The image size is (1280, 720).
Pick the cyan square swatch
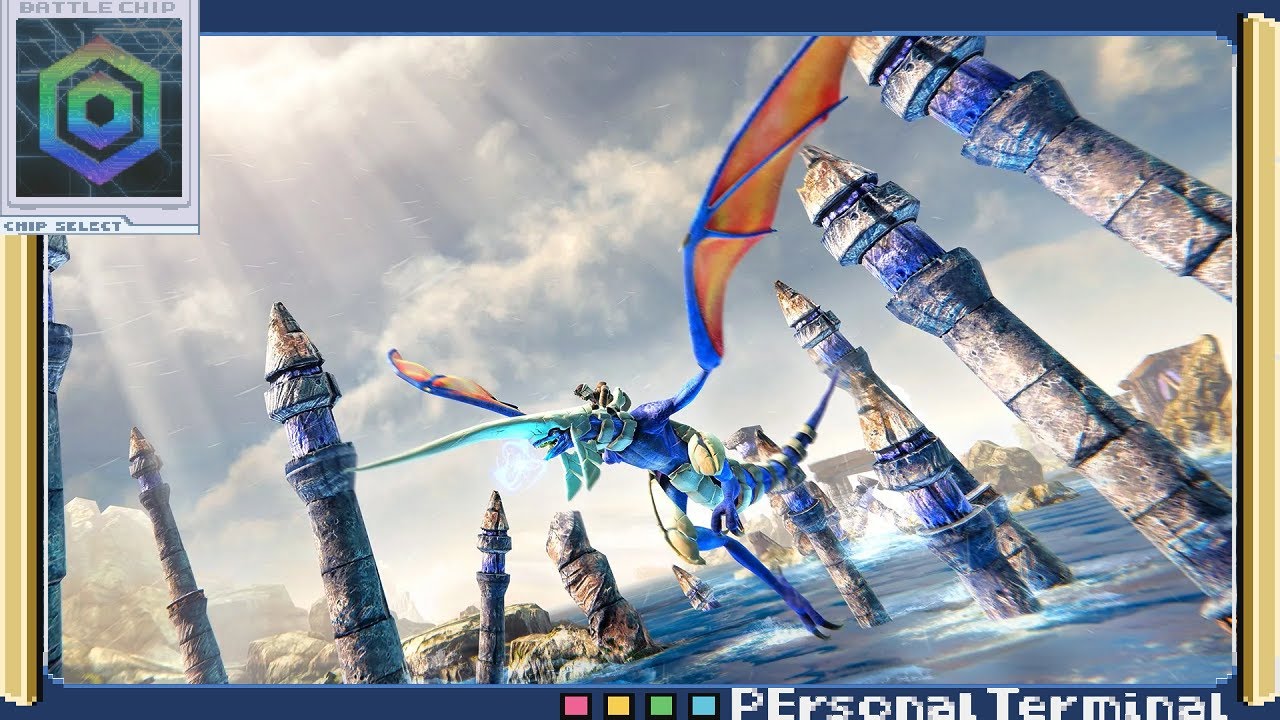[704, 705]
